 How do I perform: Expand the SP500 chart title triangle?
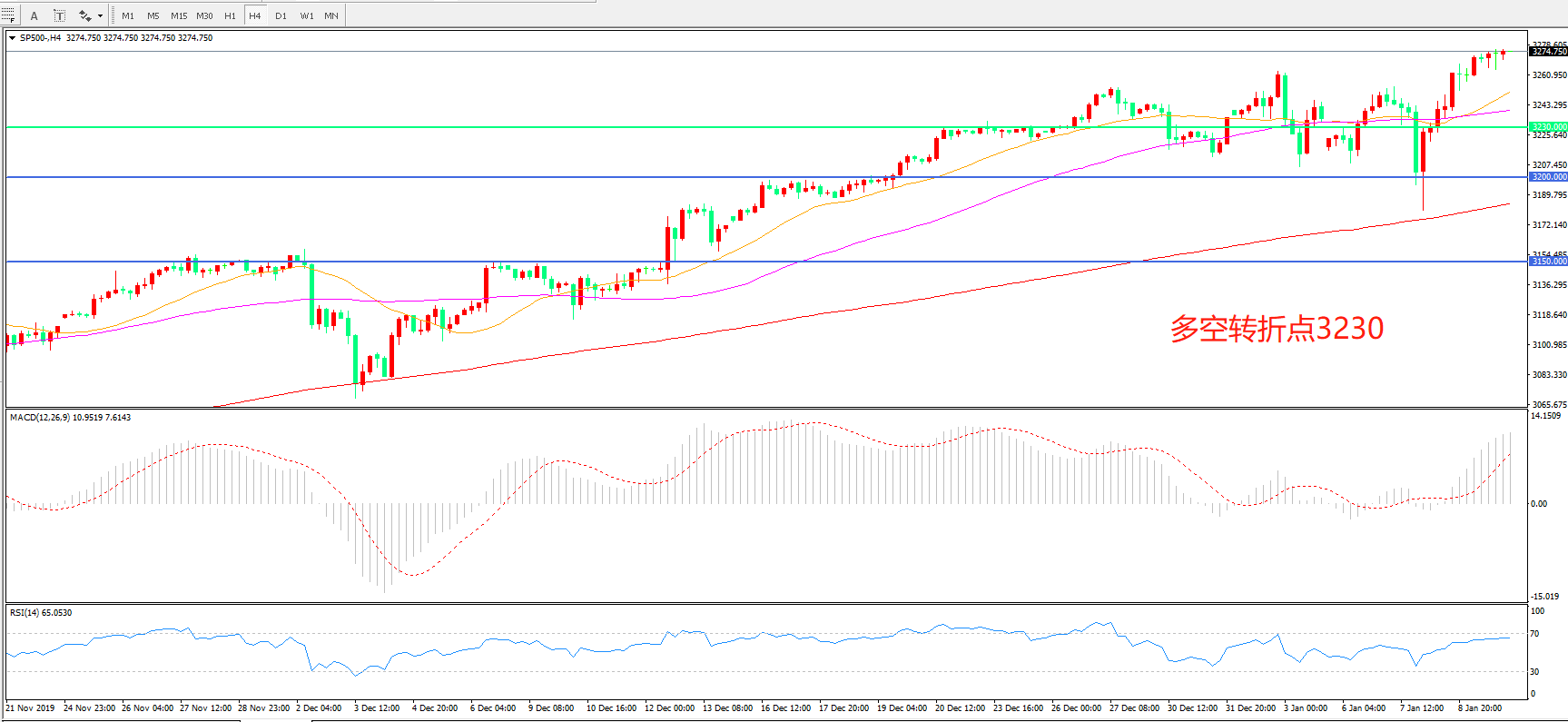click(12, 38)
